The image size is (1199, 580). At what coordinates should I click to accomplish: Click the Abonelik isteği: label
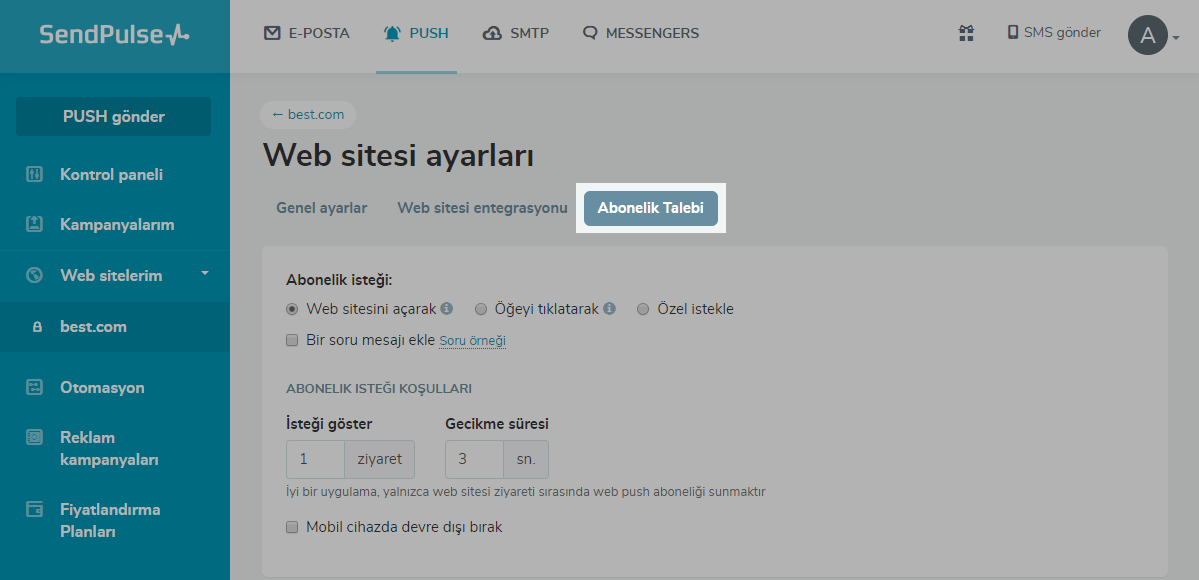click(x=339, y=280)
